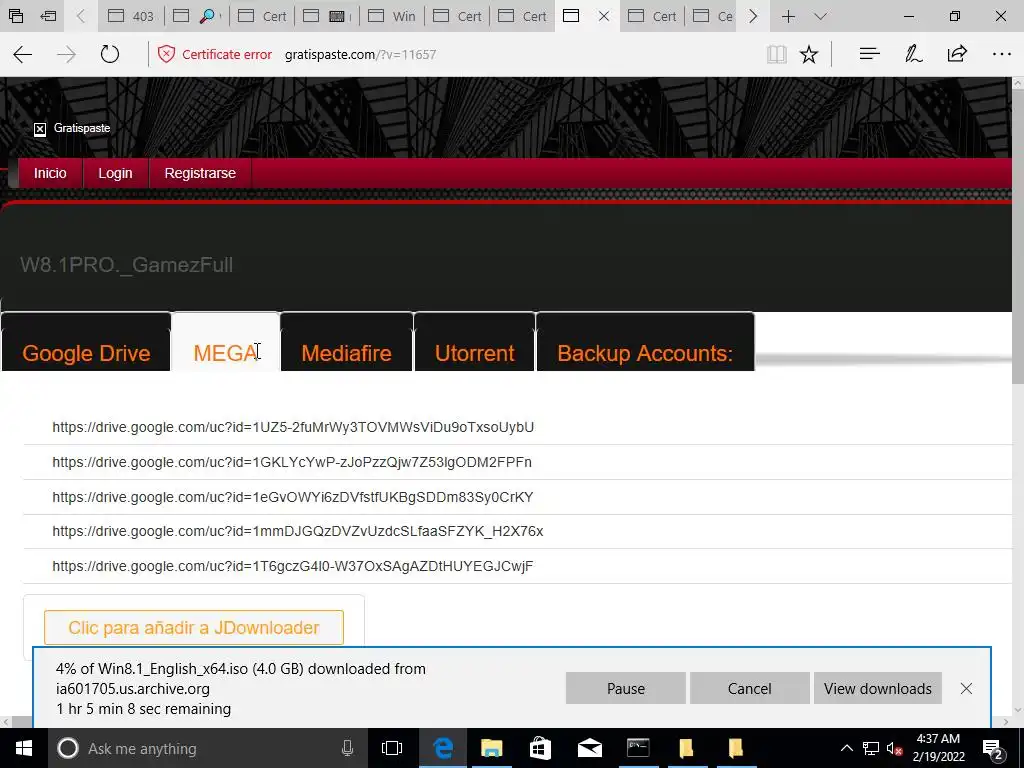Select the MEGA tab
The width and height of the screenshot is (1024, 768).
(x=225, y=353)
